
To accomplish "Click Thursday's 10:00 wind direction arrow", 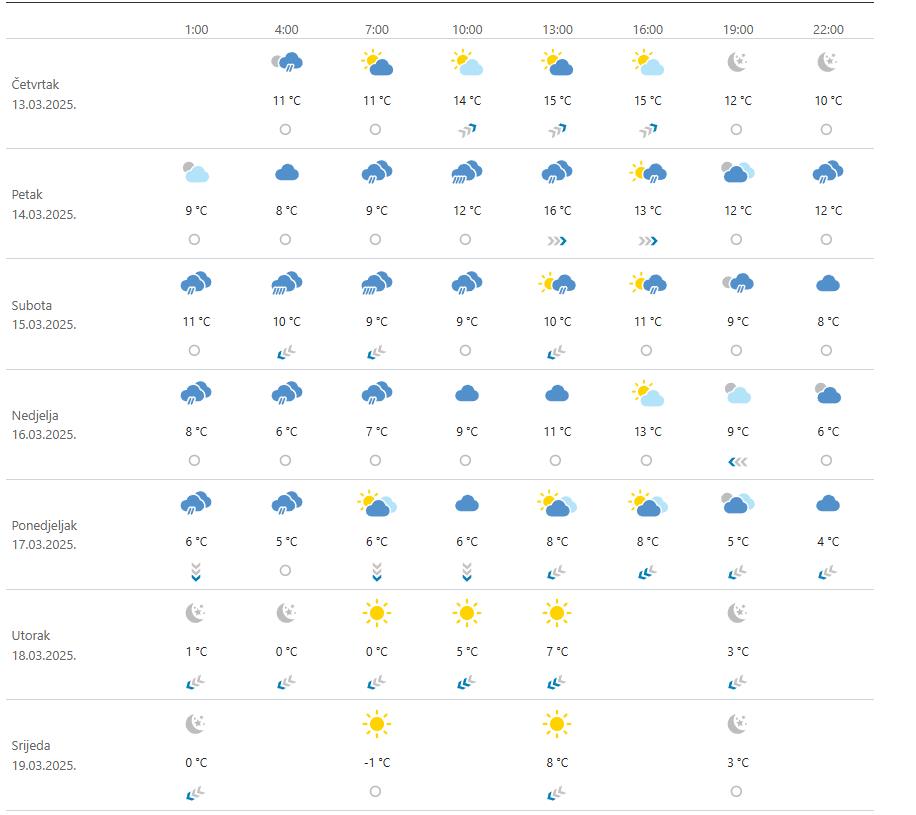I will pyautogui.click(x=466, y=130).
